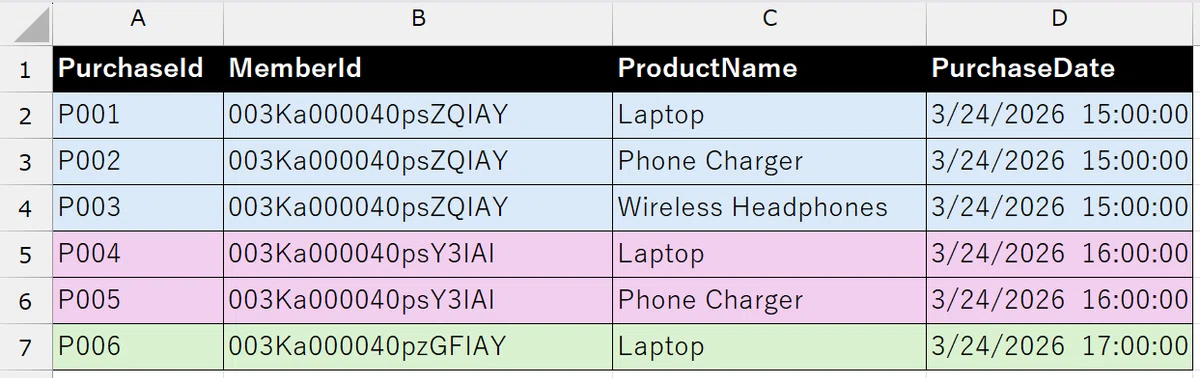
Task: Click the PurchaseDate header cell
Action: click(x=1061, y=68)
